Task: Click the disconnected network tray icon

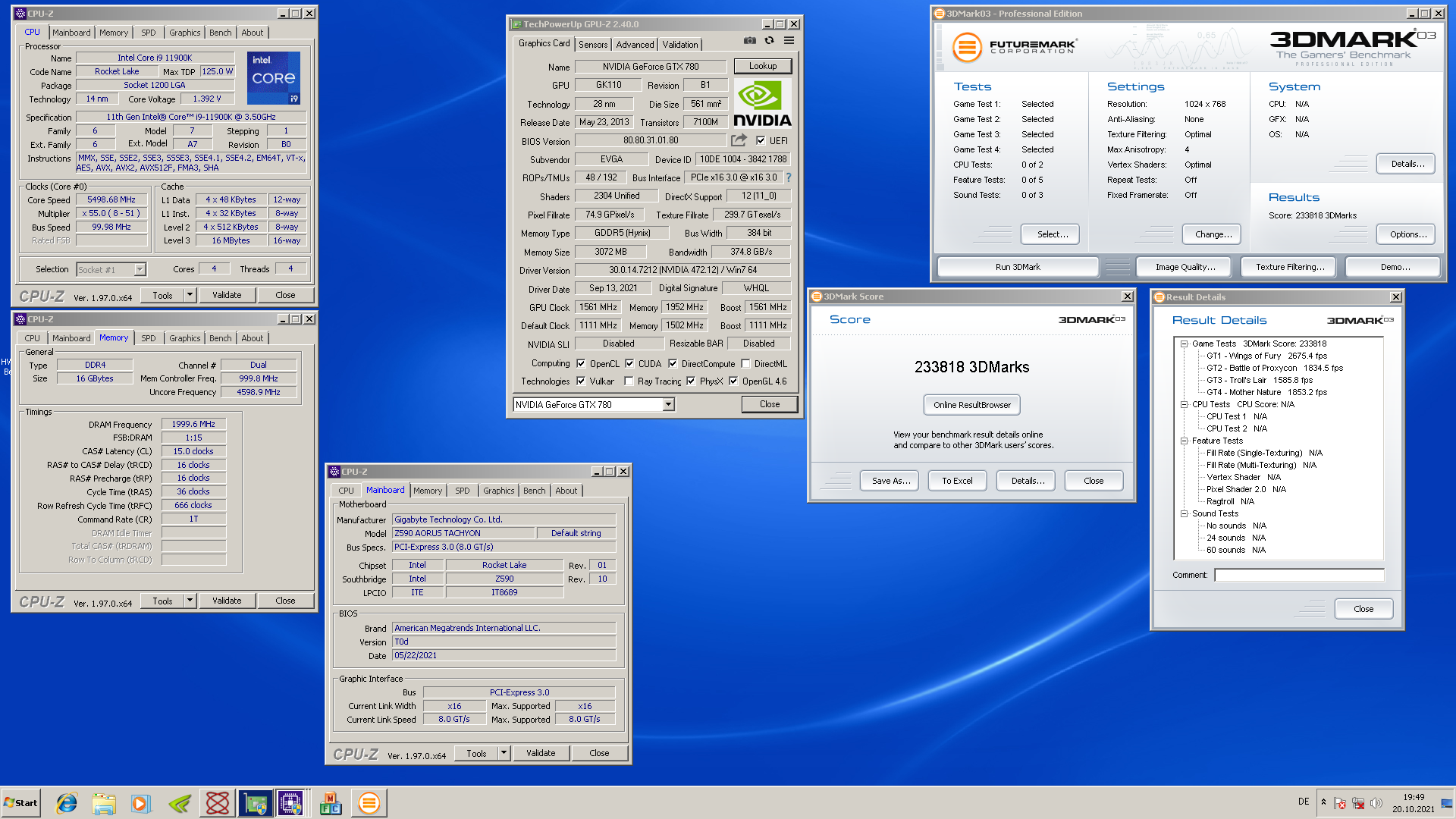Action: pos(1358,803)
